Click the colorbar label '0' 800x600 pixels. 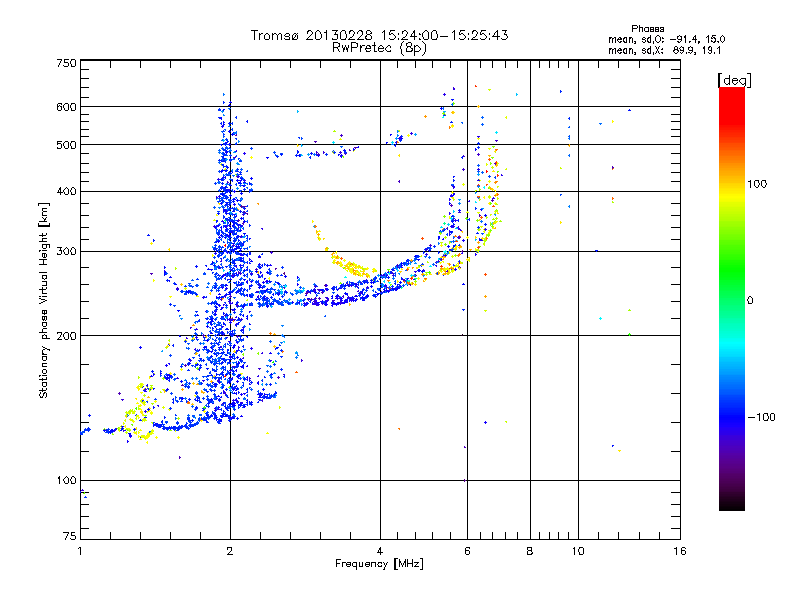coord(750,301)
